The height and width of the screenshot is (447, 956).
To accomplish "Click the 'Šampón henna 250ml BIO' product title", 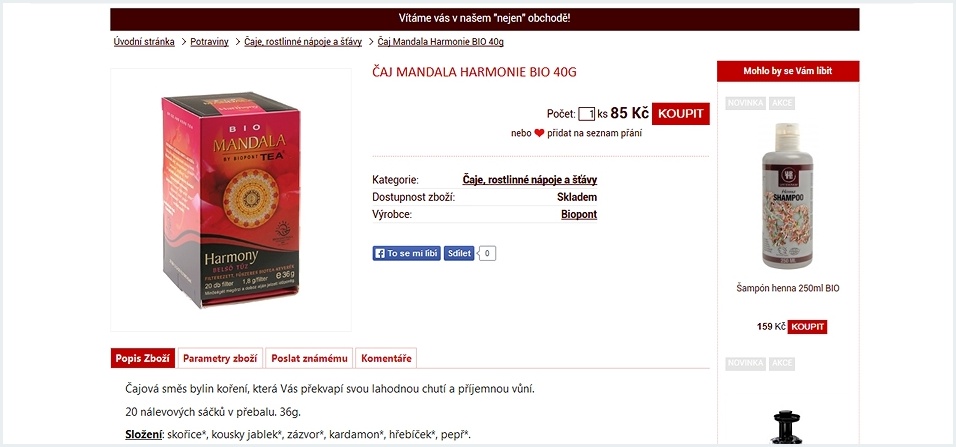I will (x=788, y=288).
